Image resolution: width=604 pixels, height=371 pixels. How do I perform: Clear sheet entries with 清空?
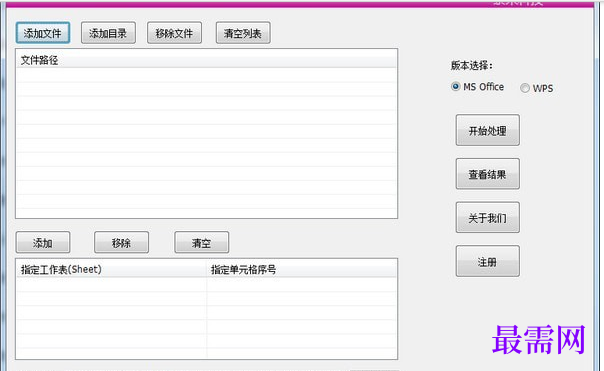click(201, 243)
